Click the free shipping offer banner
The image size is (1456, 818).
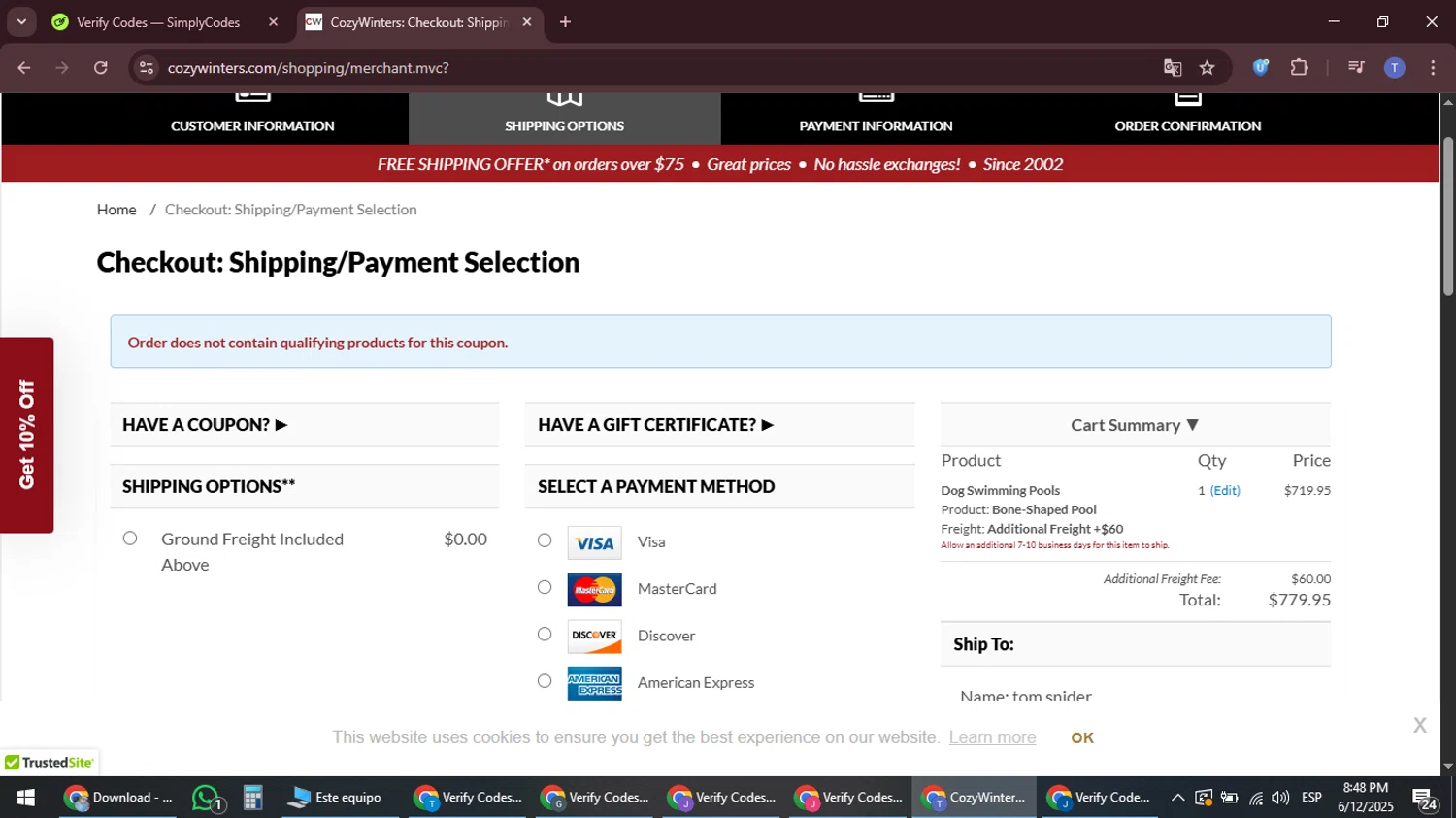click(x=720, y=164)
